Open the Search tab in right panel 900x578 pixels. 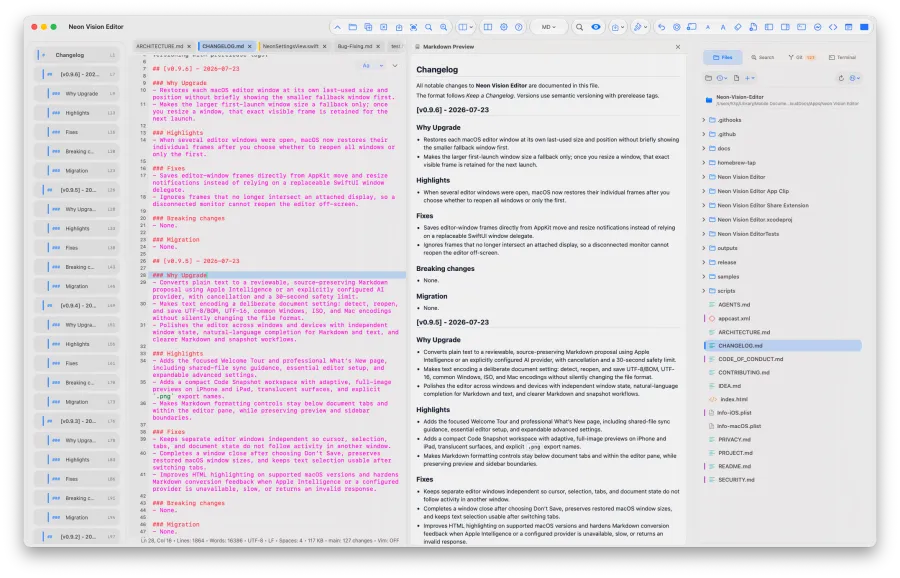click(762, 57)
